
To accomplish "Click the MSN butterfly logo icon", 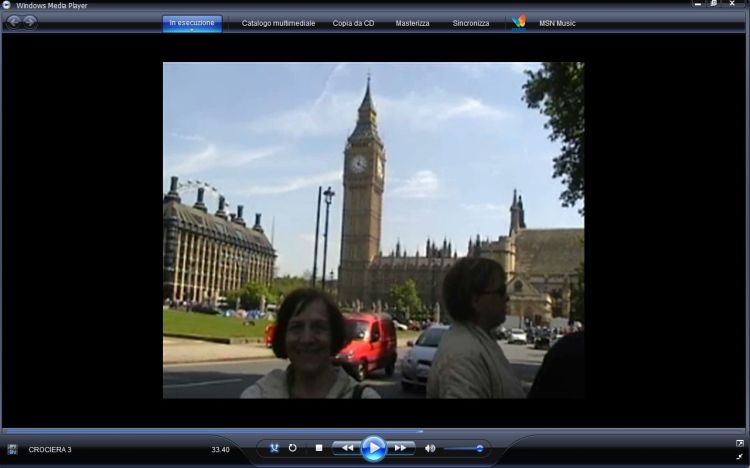I will click(518, 22).
